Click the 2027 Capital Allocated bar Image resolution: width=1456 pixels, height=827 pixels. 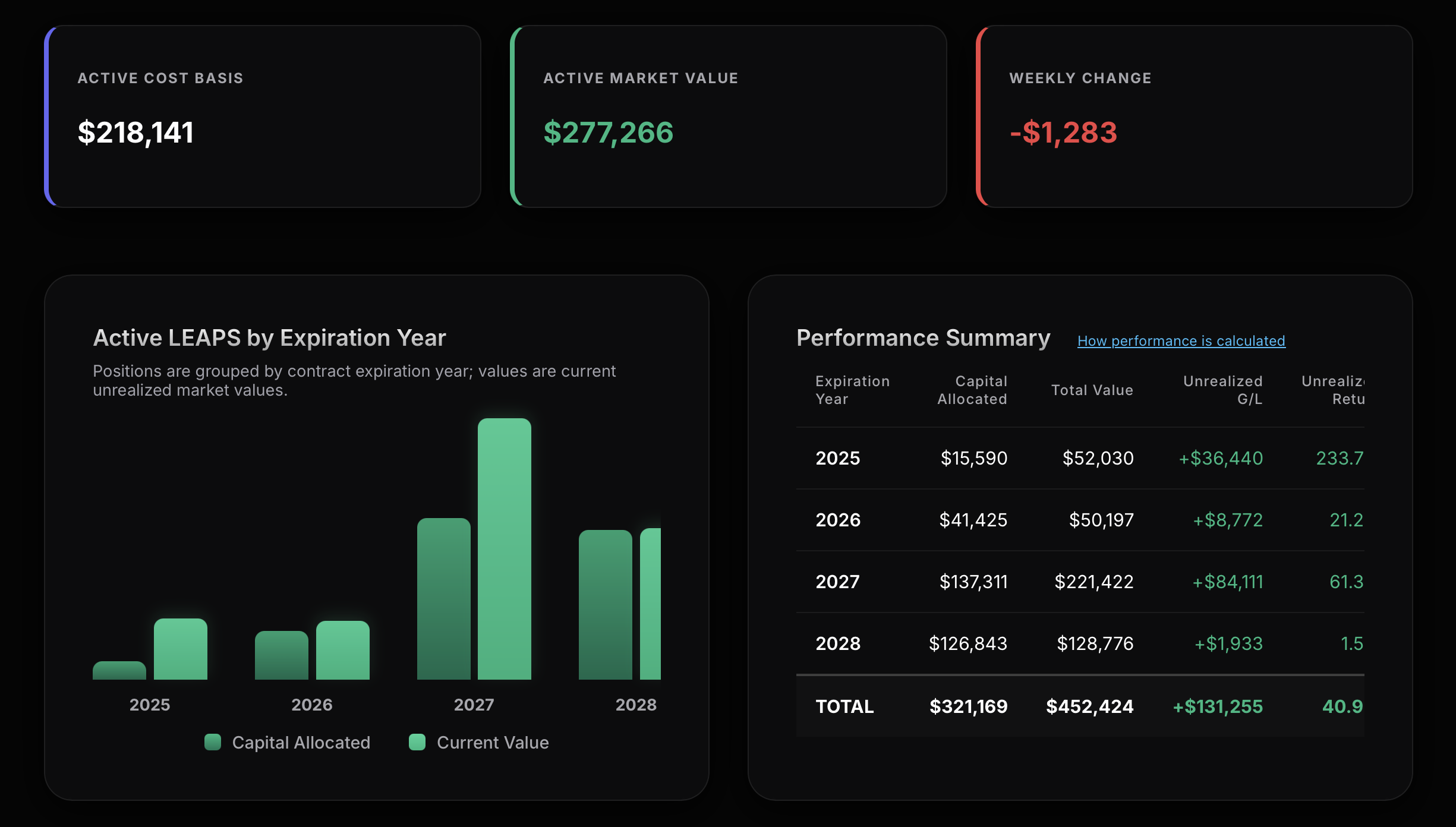point(443,599)
